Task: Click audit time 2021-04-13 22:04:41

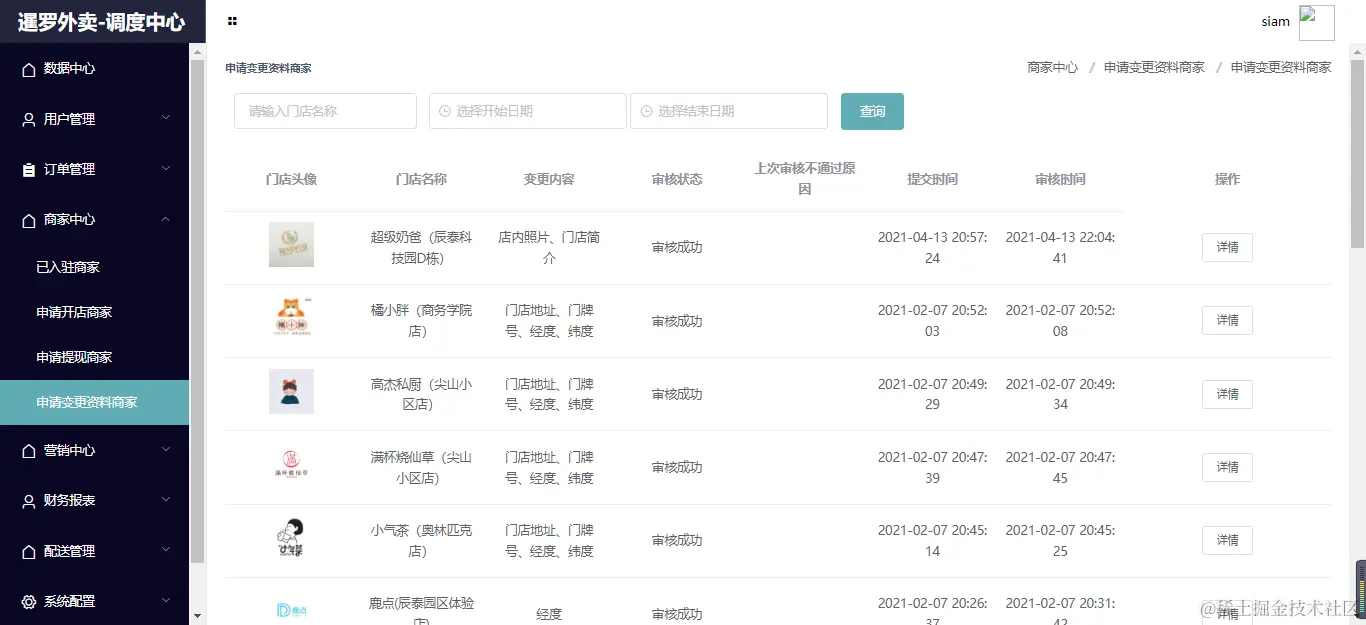Action: click(1060, 248)
